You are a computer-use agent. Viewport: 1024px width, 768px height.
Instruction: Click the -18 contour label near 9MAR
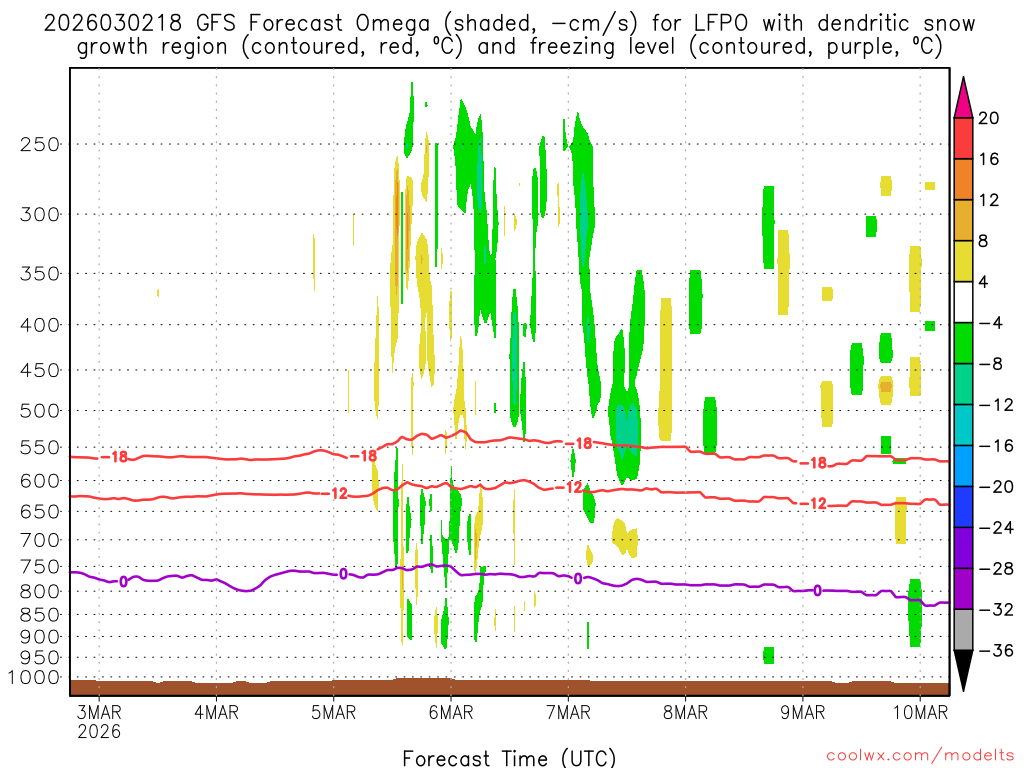(814, 464)
